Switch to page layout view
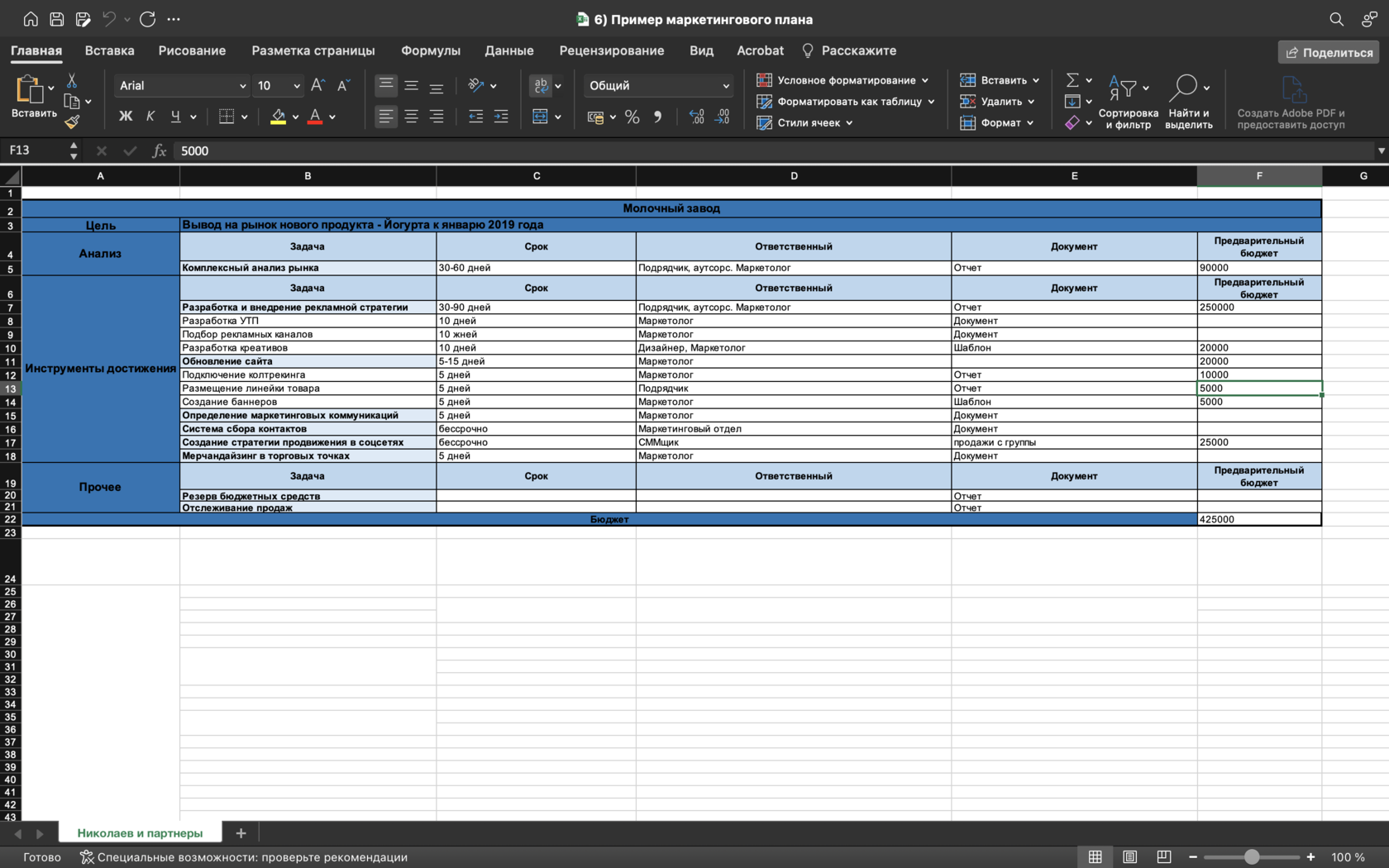 tap(1129, 857)
